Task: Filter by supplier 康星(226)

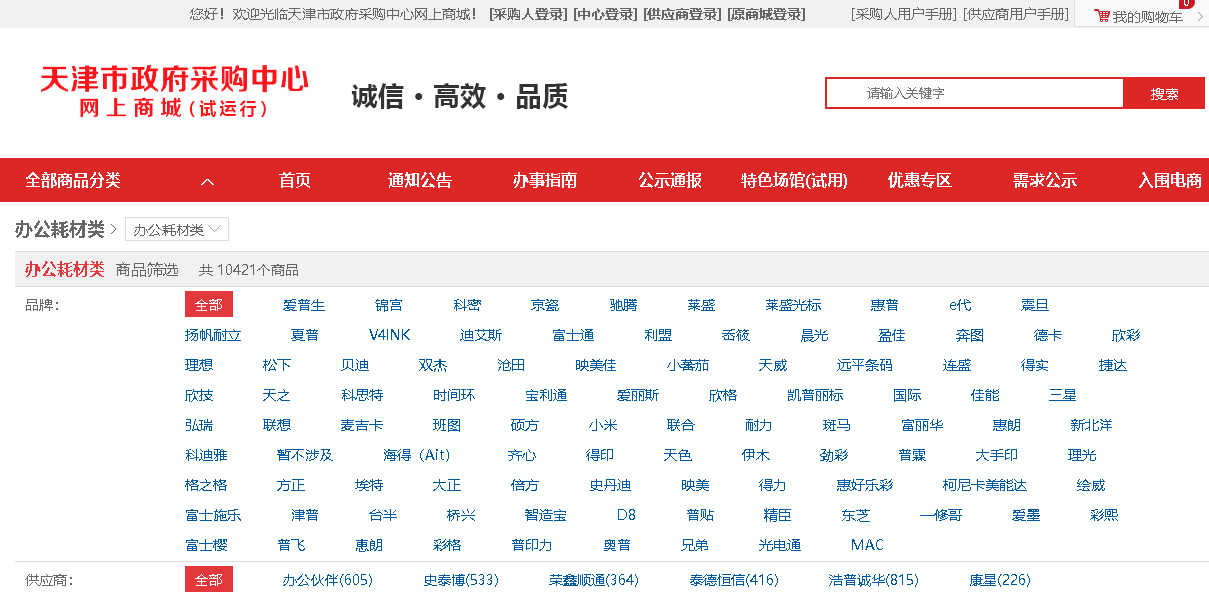Action: 1000,580
